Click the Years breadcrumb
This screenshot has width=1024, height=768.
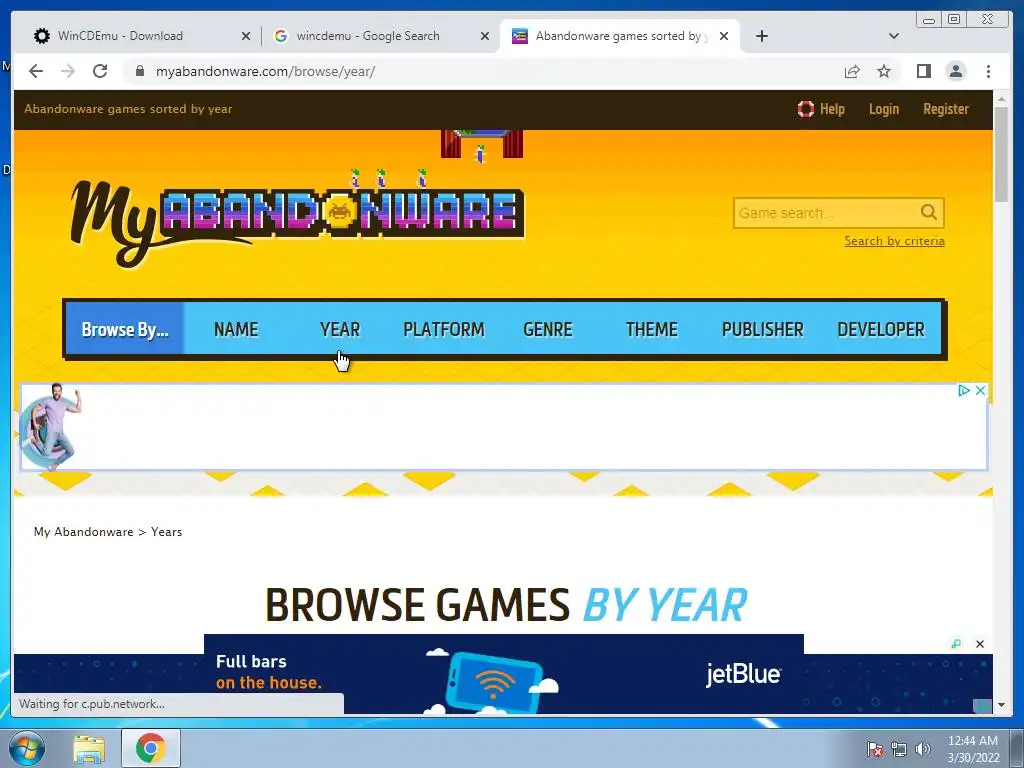click(x=167, y=532)
